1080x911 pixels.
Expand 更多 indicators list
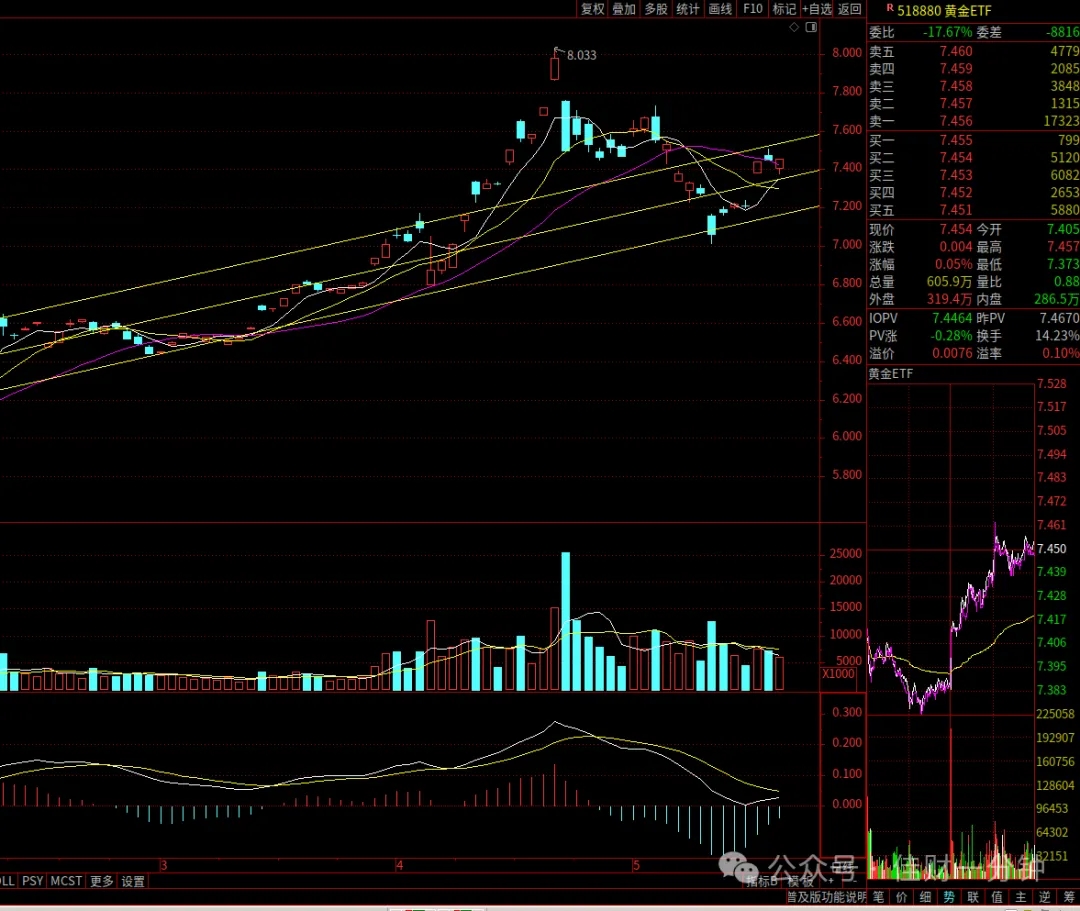point(102,881)
